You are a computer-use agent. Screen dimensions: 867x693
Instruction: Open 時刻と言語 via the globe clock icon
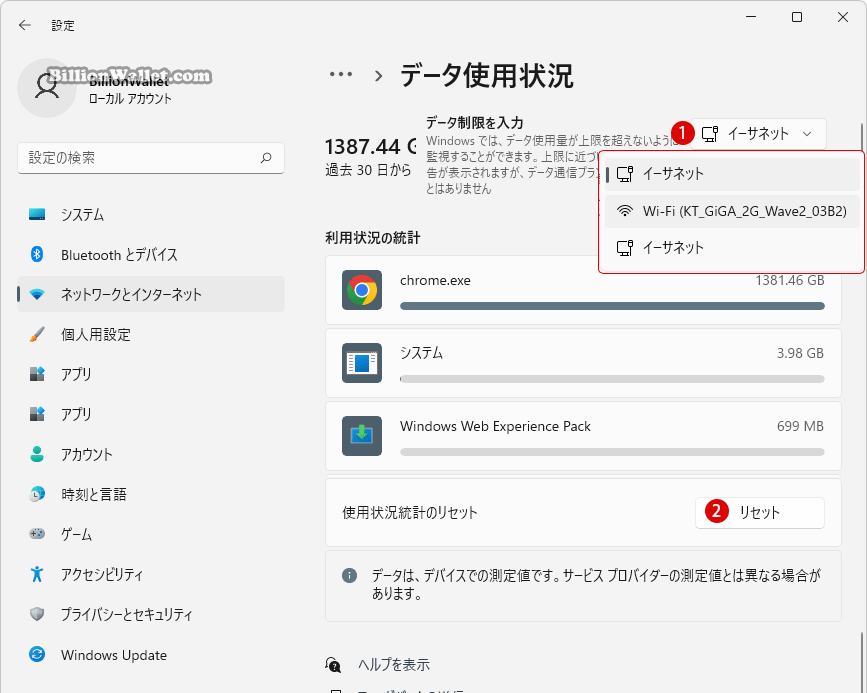37,494
